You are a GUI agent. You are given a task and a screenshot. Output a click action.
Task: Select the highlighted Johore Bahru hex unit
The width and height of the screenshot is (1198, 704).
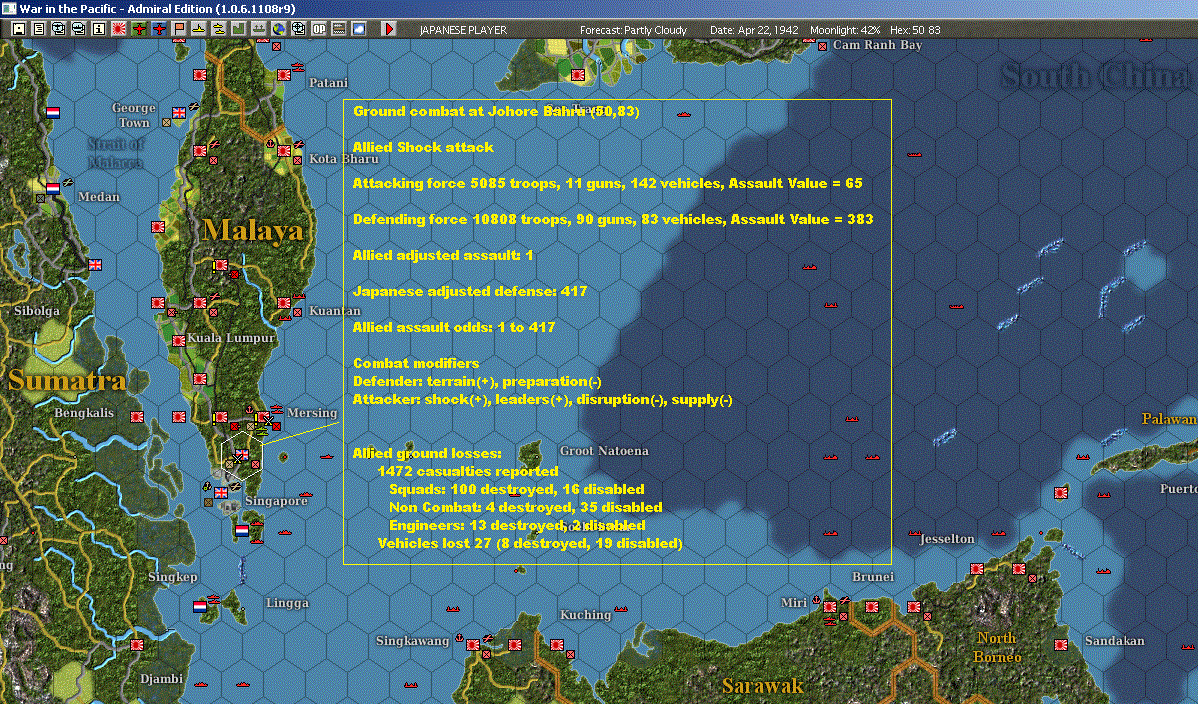[241, 456]
